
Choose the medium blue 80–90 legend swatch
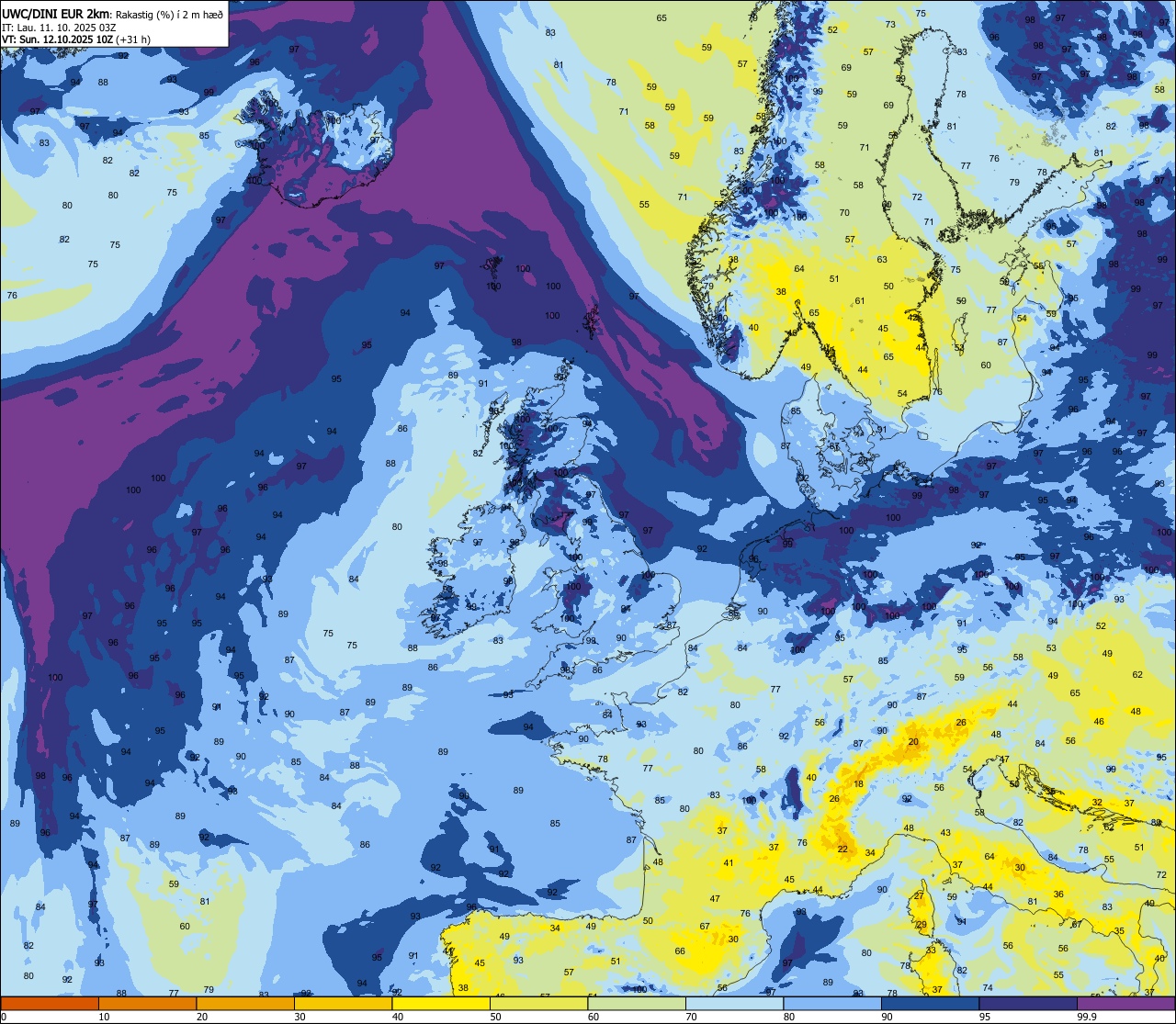click(832, 1004)
